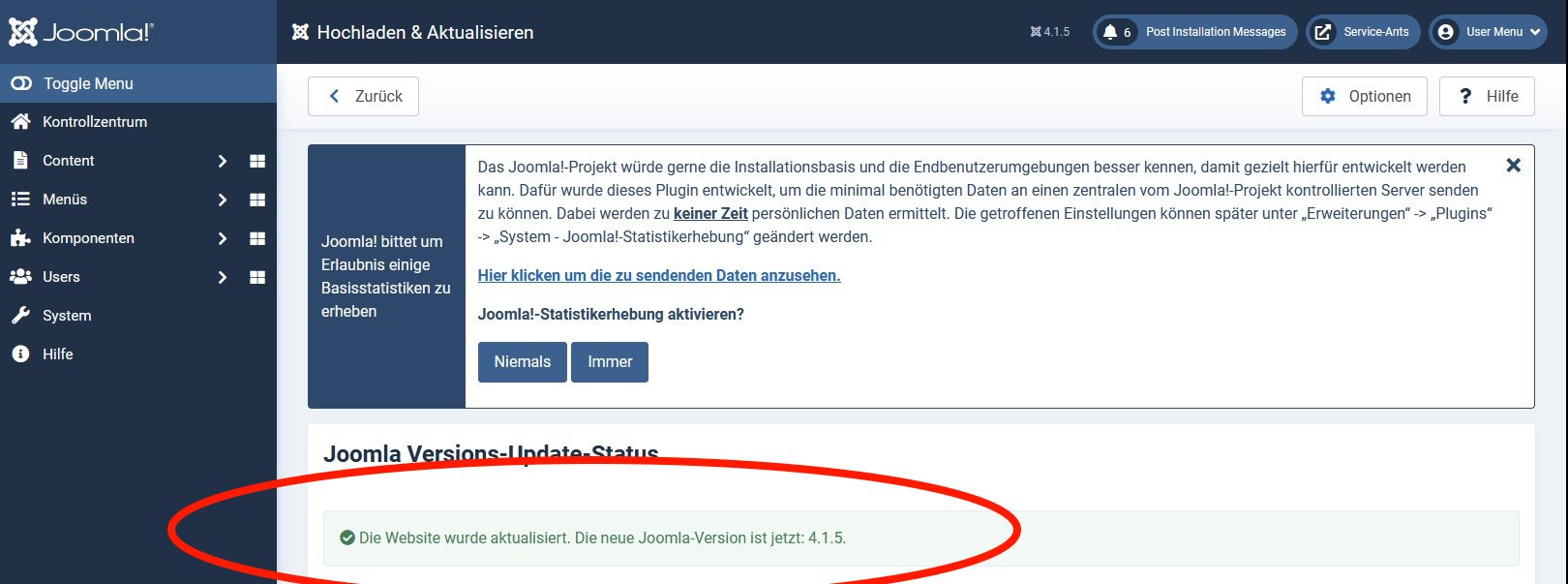1568x584 pixels.
Task: Select 'Joomla!-Statistikerhebung aktivieren?' text
Action: click(x=611, y=314)
